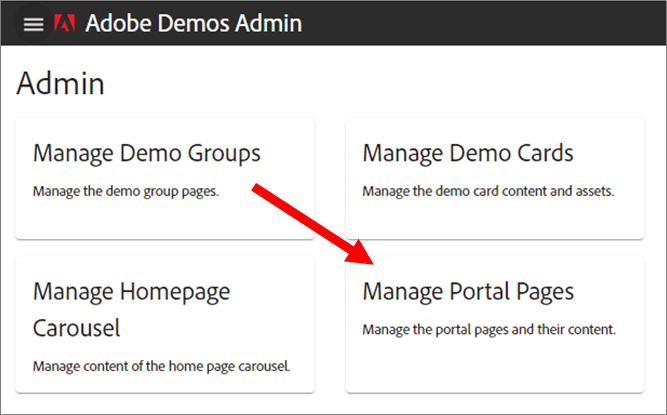Viewport: 667px width, 415px height.
Task: Click text 'Manage content of the home page carousel.'
Action: [162, 366]
